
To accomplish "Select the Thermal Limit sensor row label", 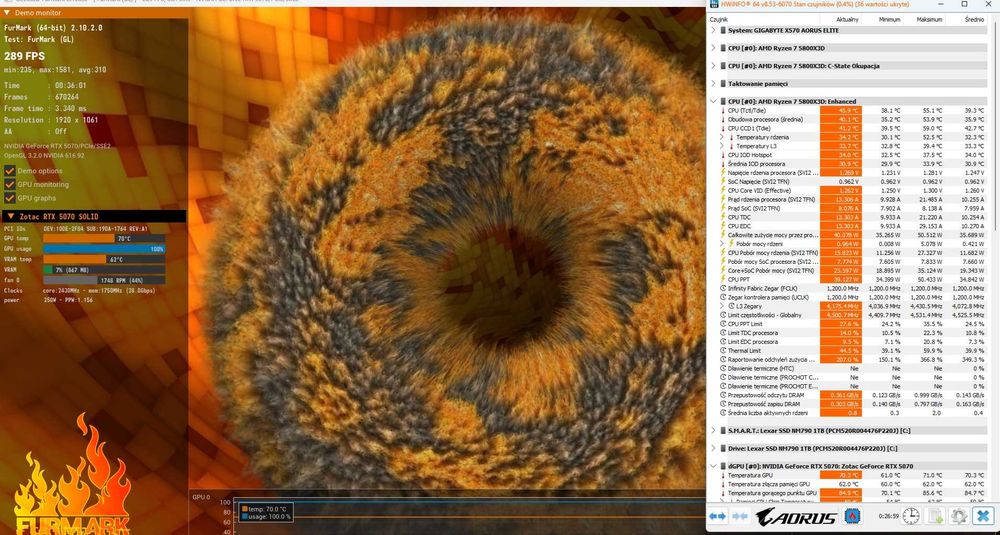I will click(x=745, y=351).
